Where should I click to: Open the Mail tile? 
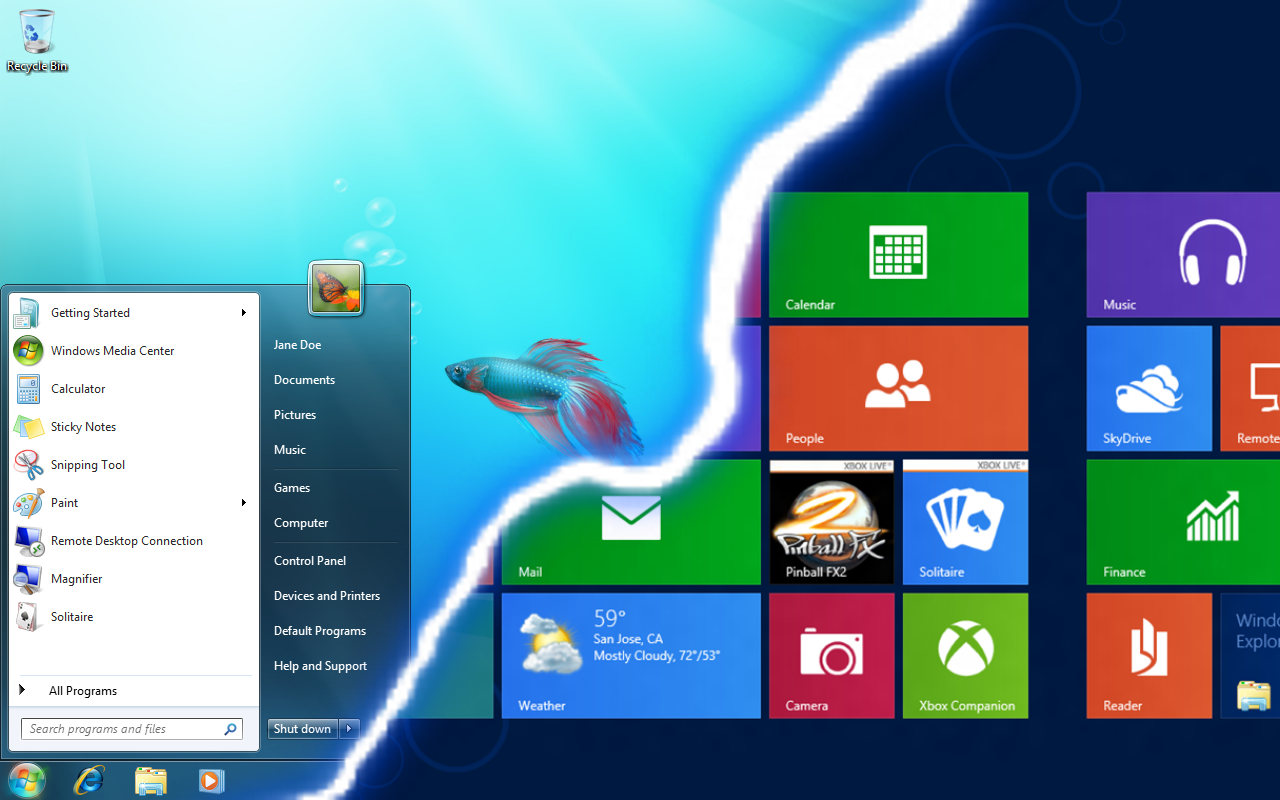[x=631, y=522]
